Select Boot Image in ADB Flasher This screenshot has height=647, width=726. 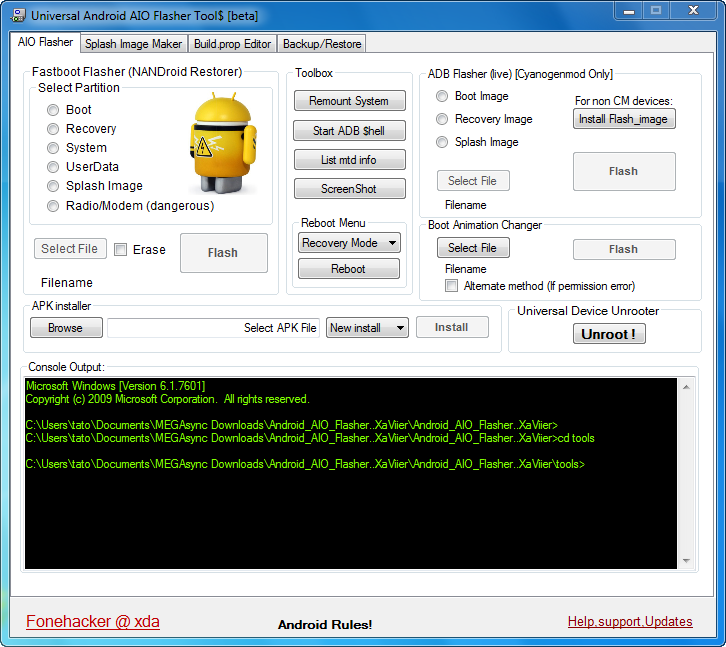442,96
